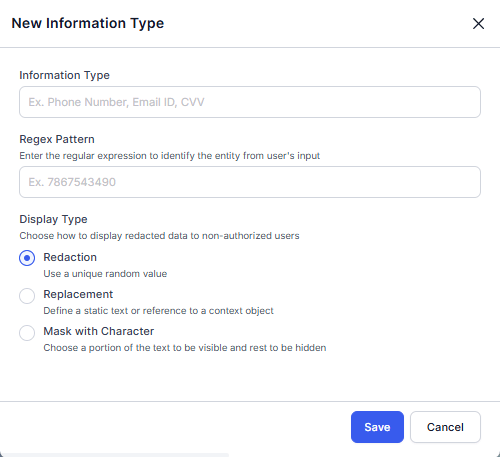Click the Mask with Character label
The width and height of the screenshot is (500, 457).
(x=99, y=331)
